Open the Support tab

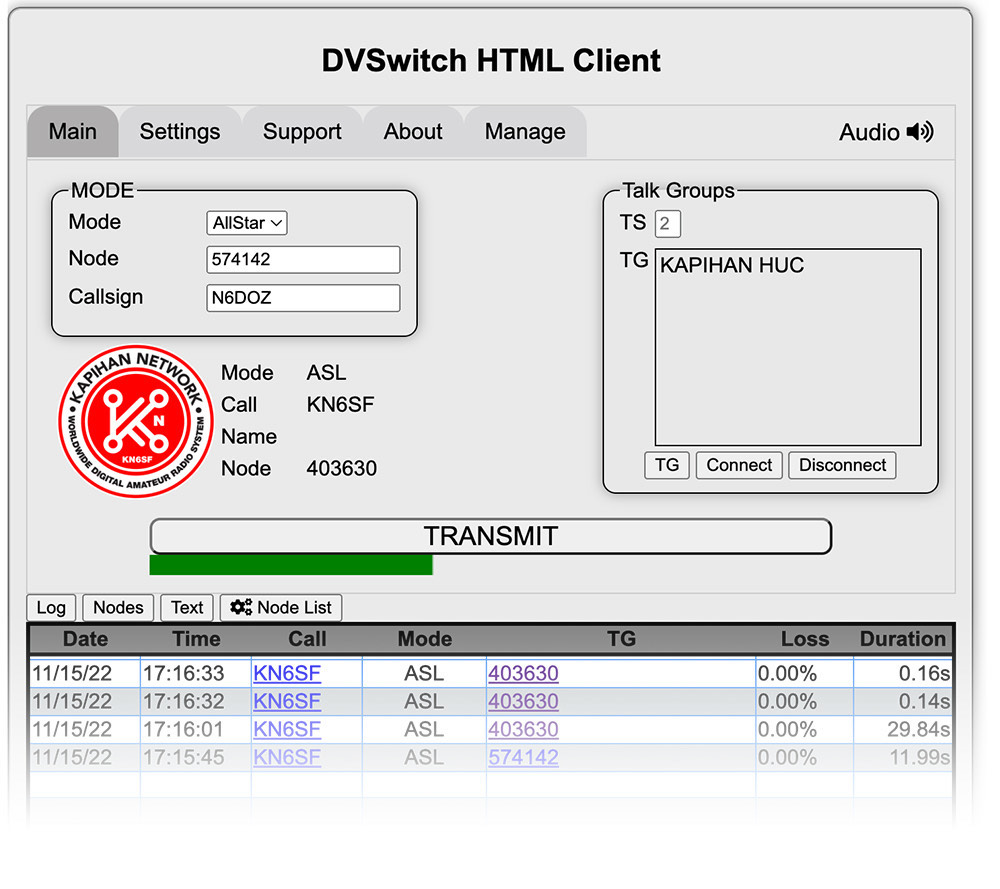(302, 131)
